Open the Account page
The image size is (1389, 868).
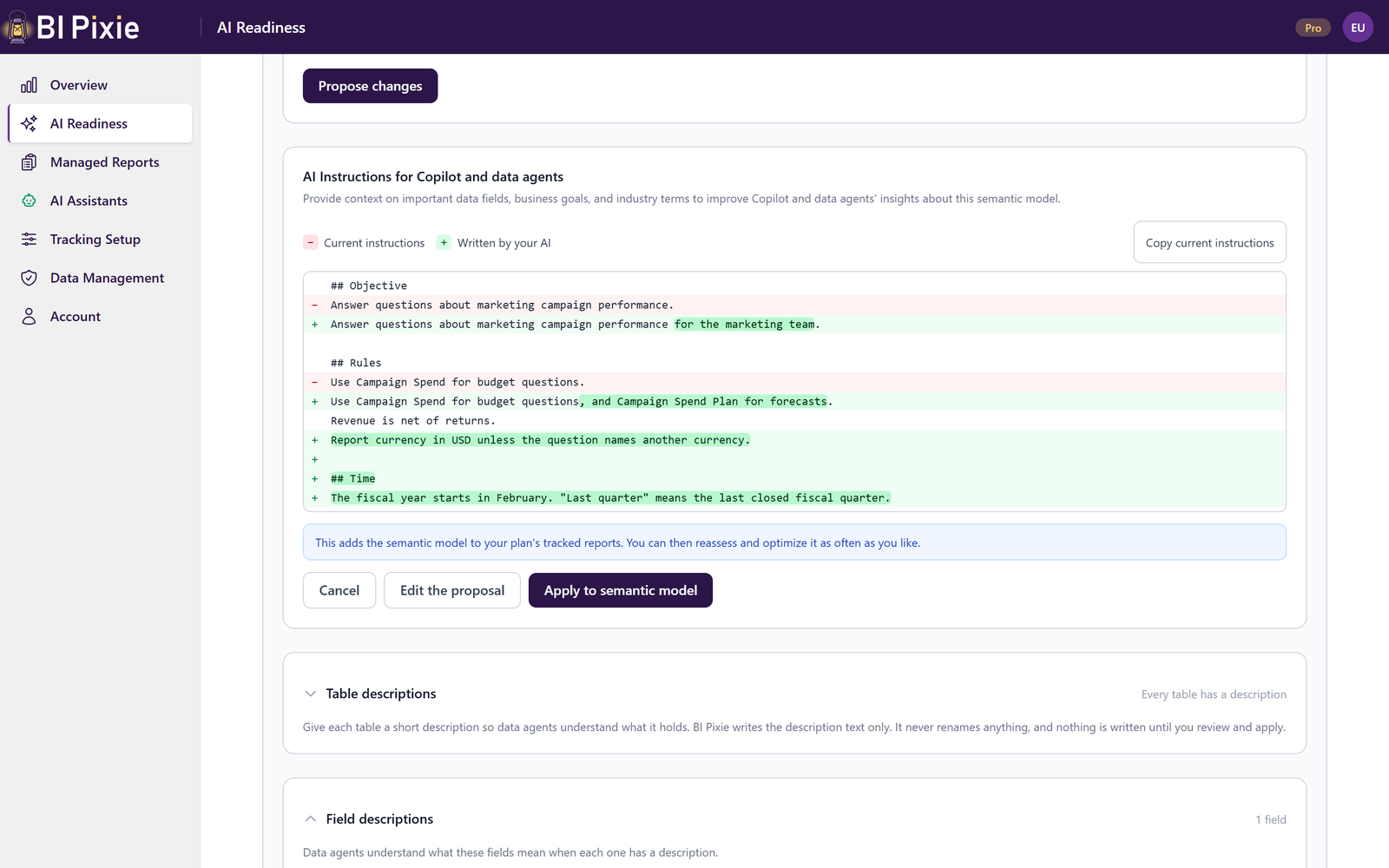[100, 317]
